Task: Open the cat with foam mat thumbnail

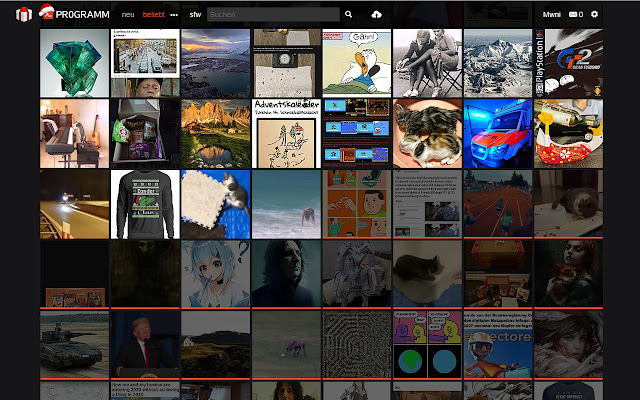Action: [x=216, y=204]
